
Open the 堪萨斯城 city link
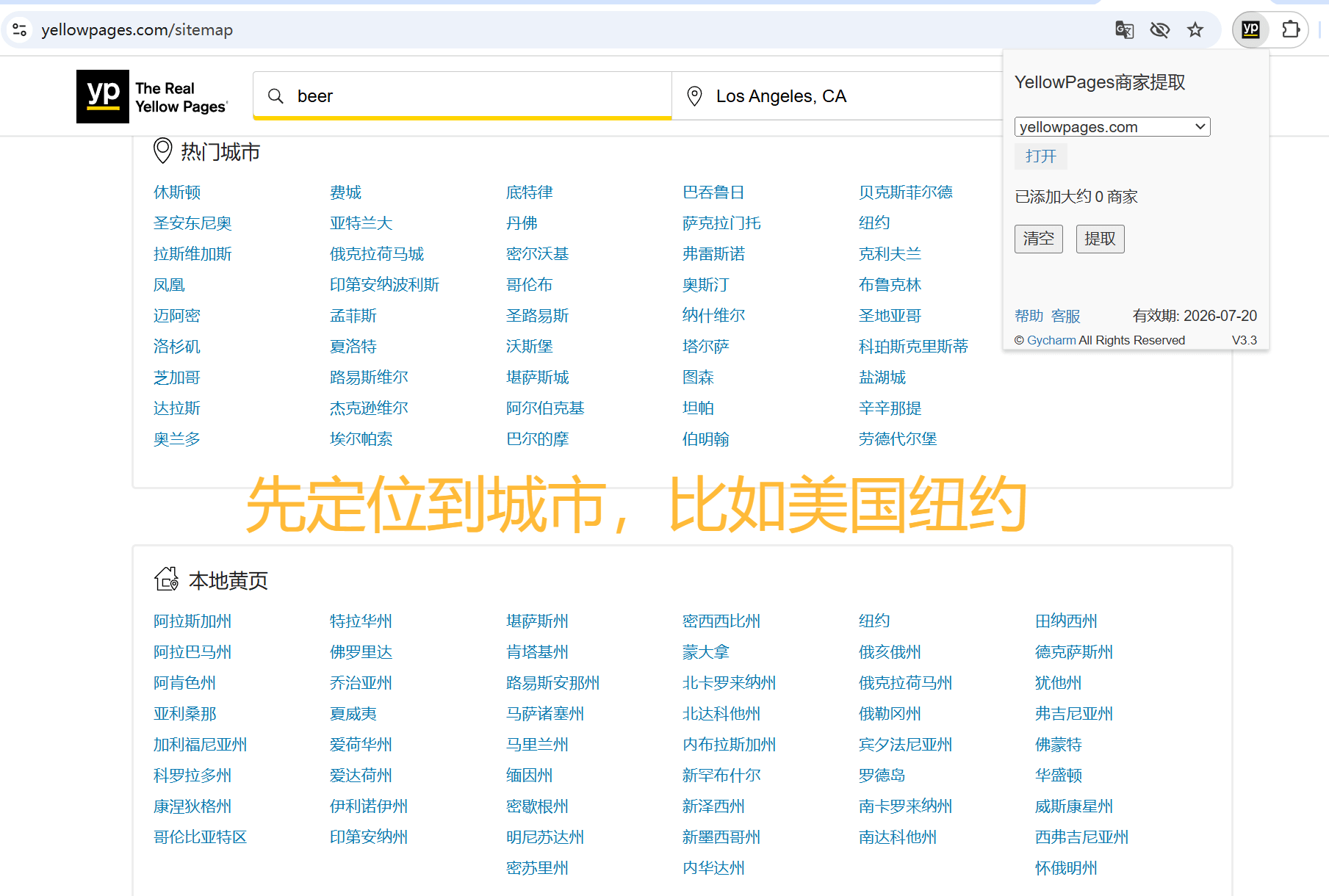(x=537, y=377)
